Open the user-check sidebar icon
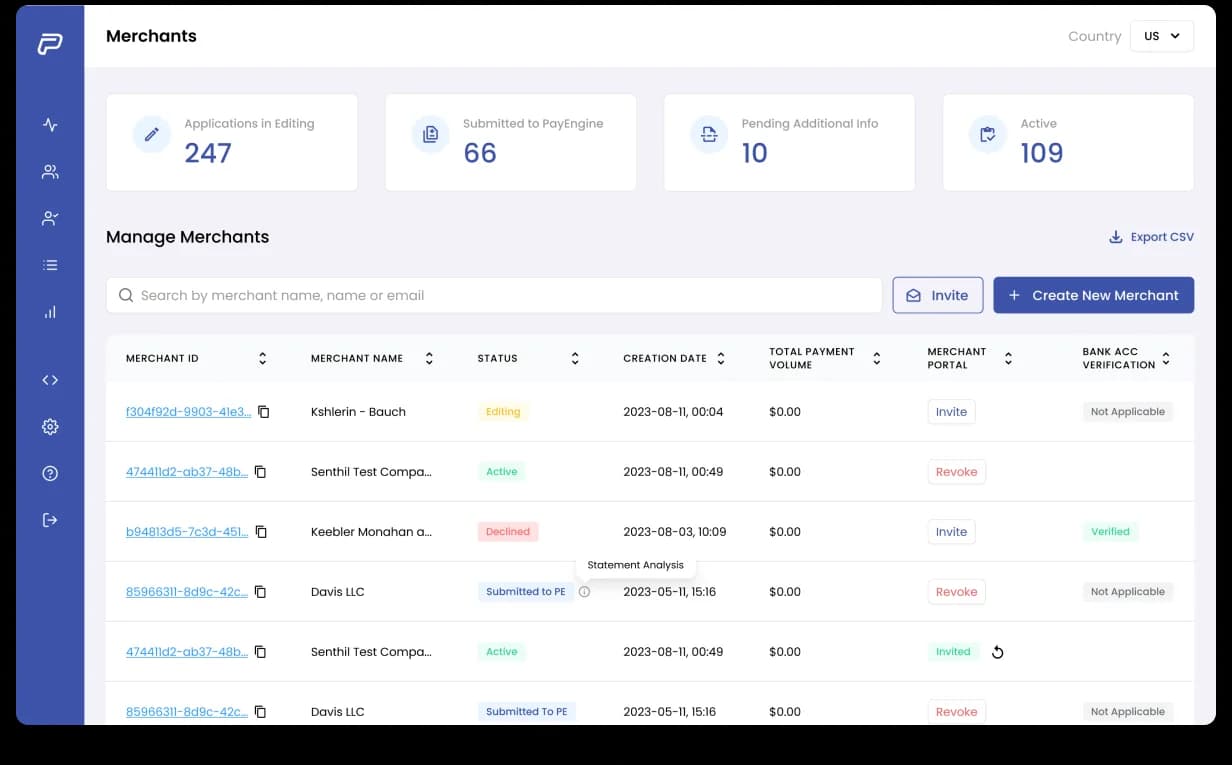This screenshot has height=765, width=1232. tap(50, 218)
